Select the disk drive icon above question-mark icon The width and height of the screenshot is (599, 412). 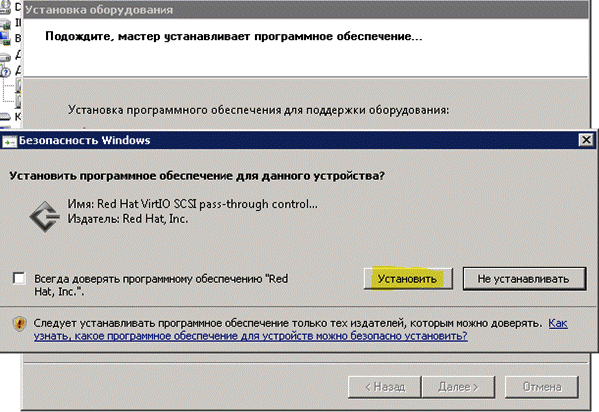pos(5,57)
